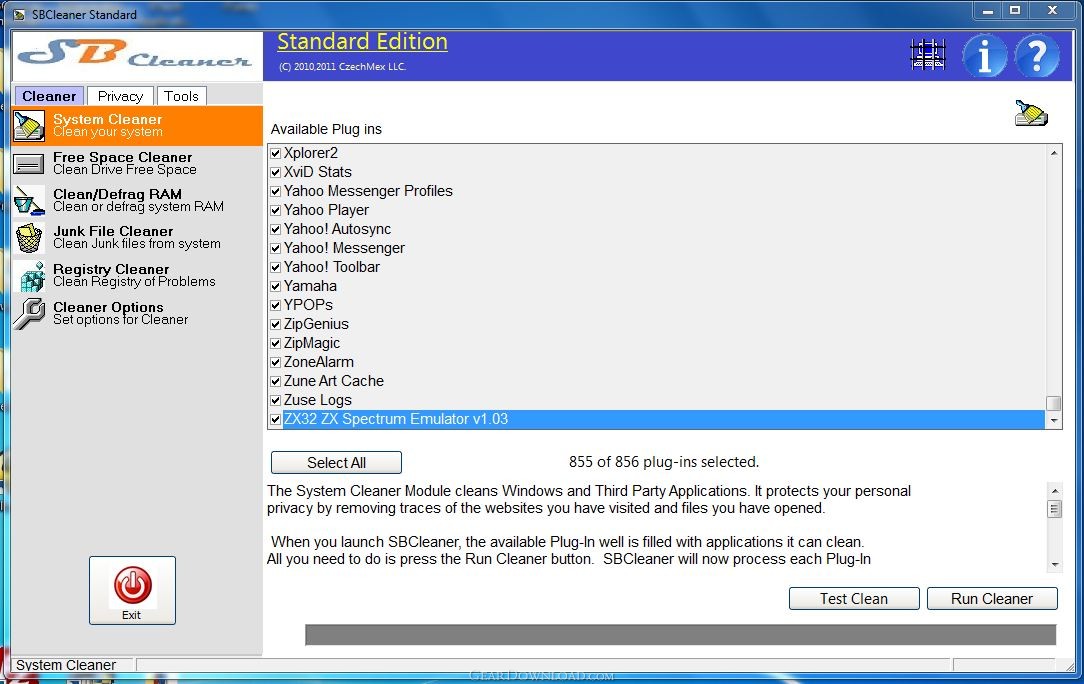Click the Standard Edition link
1084x684 pixels.
pyautogui.click(x=362, y=41)
